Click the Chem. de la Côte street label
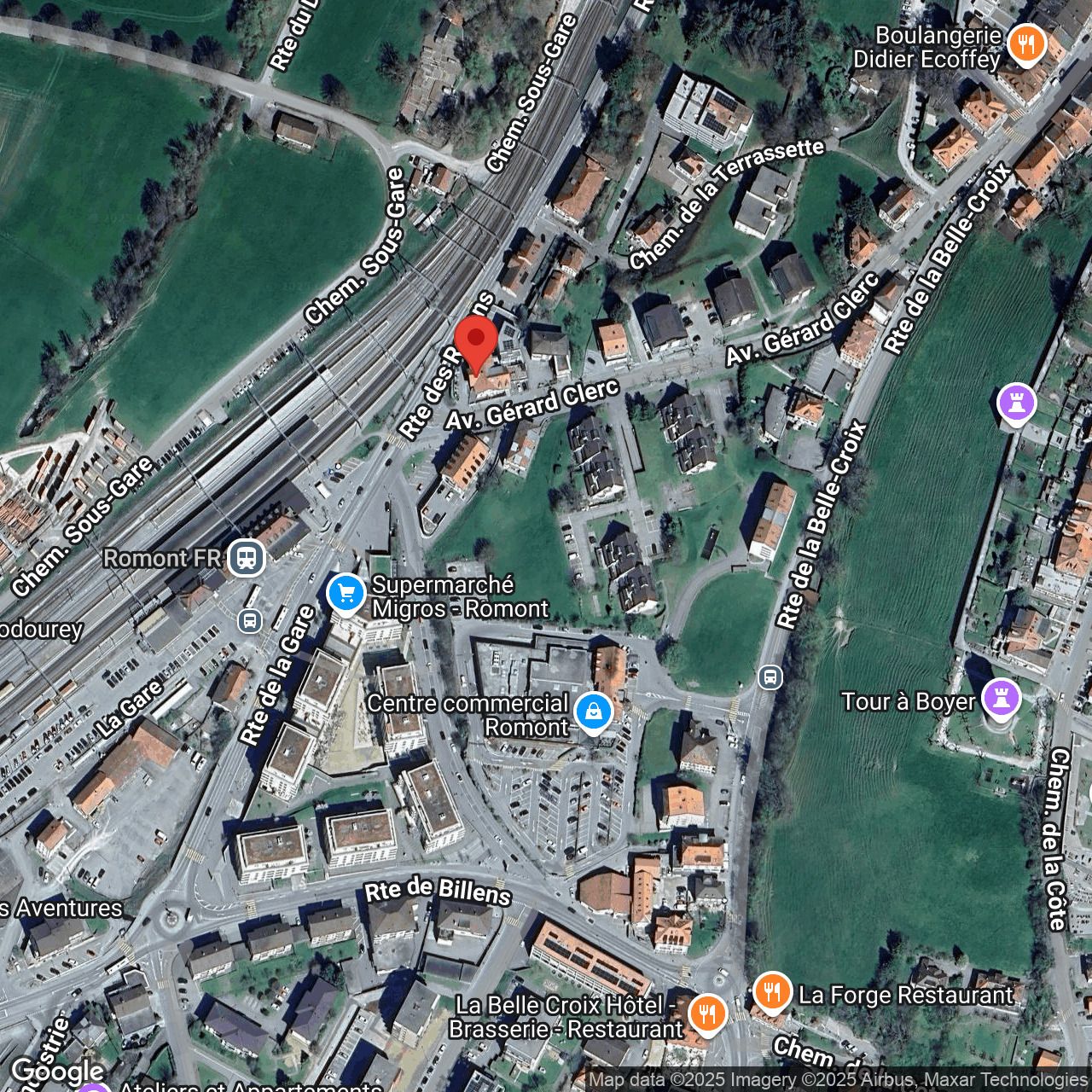The image size is (1092, 1092). point(1058,839)
